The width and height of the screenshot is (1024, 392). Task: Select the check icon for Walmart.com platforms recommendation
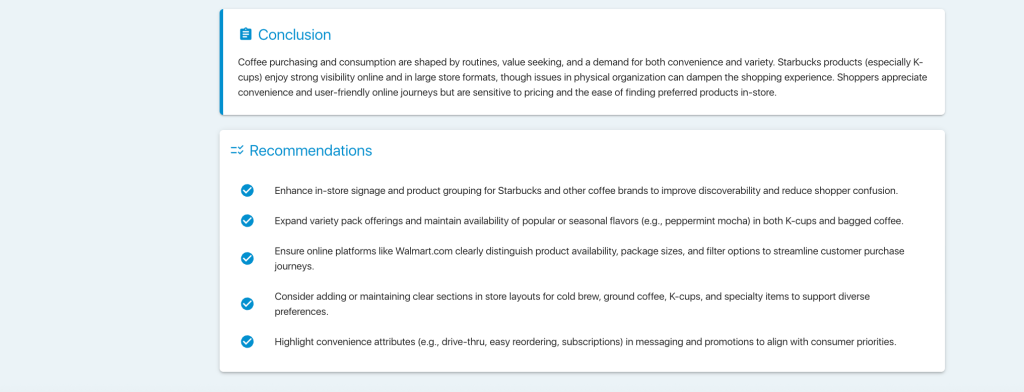click(x=247, y=258)
